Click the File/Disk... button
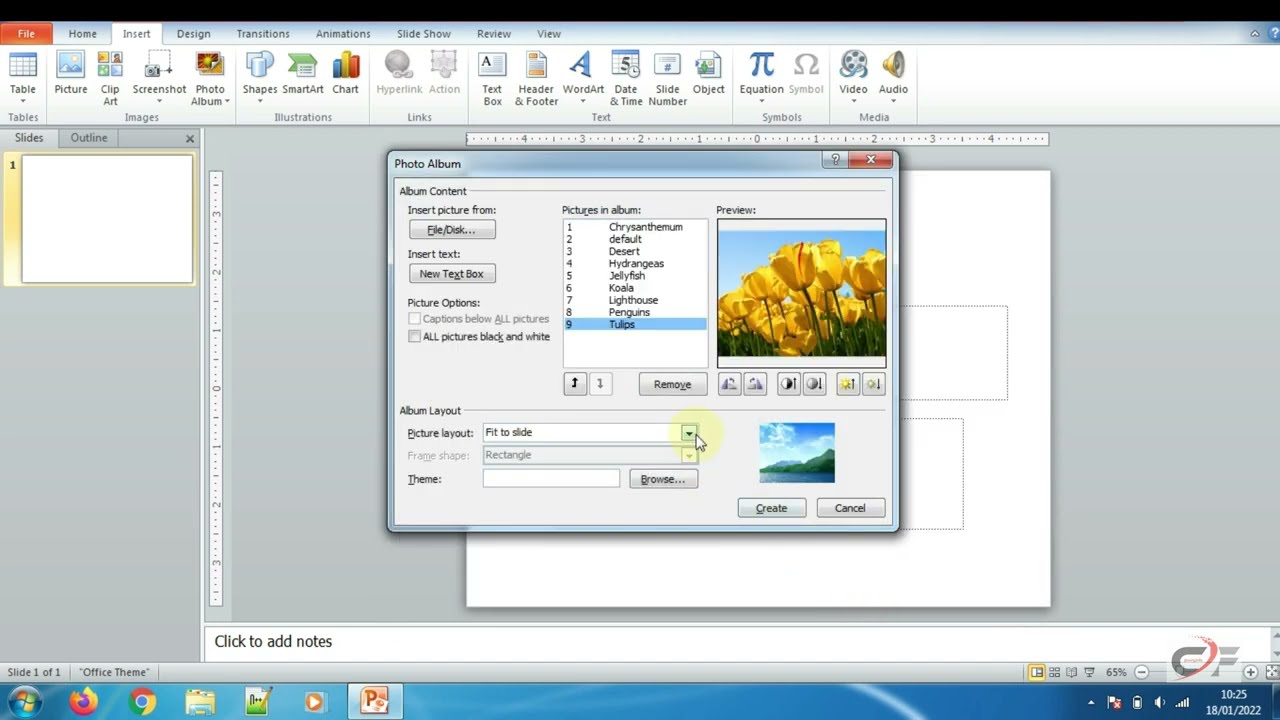The width and height of the screenshot is (1280, 720). (x=451, y=230)
